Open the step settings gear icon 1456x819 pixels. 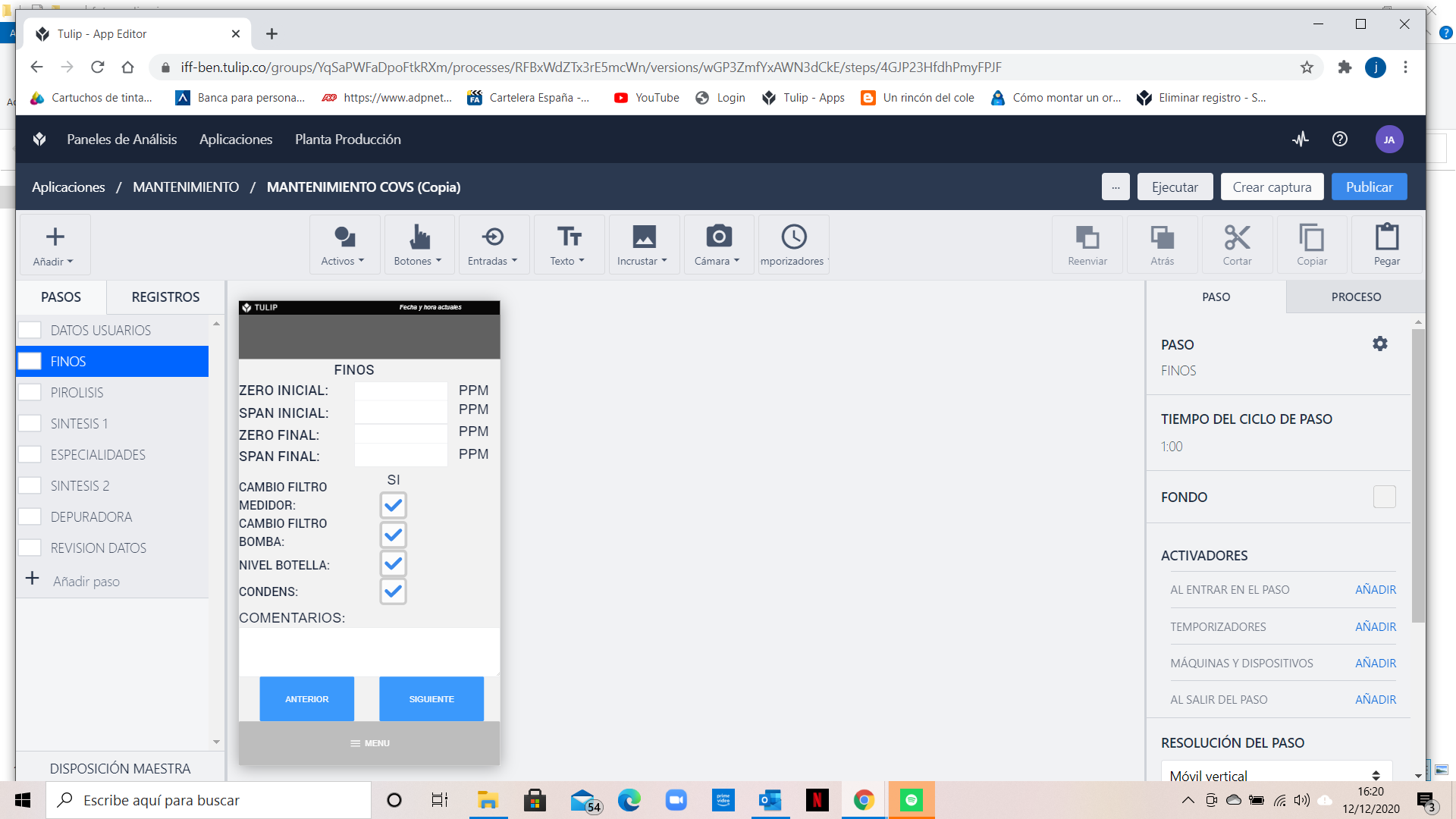click(1379, 344)
